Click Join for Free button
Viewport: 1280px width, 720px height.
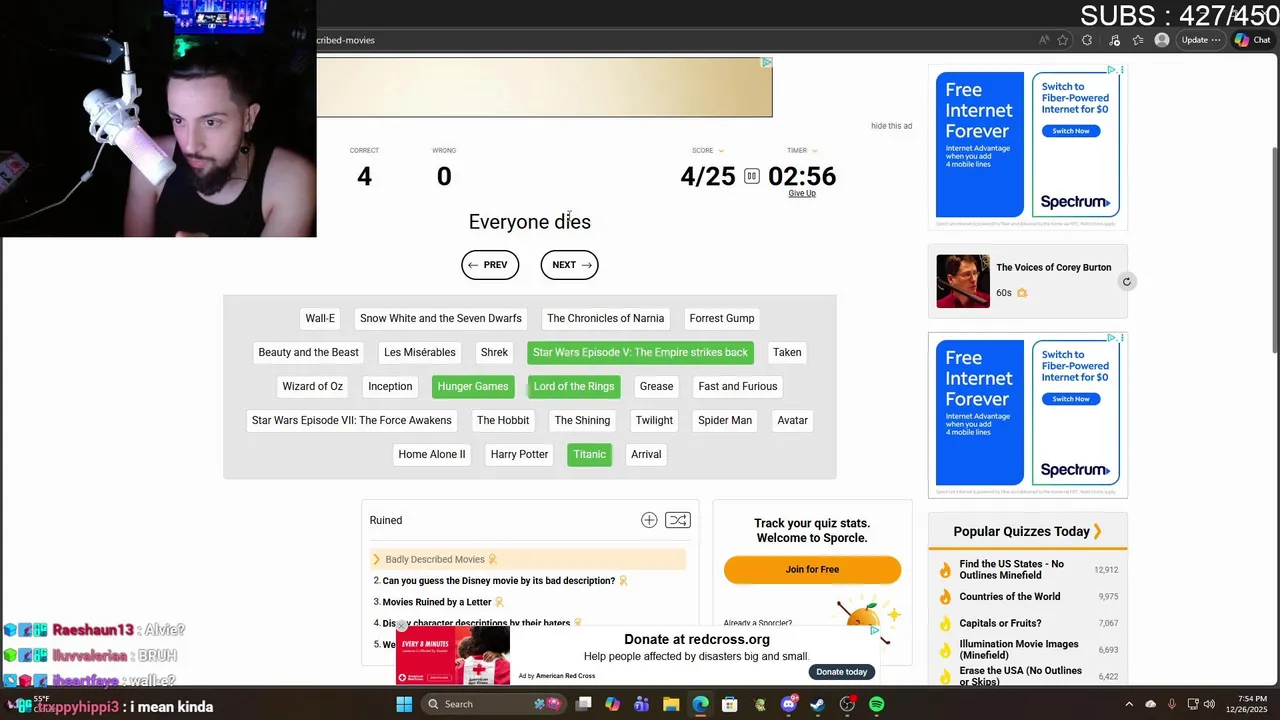(x=812, y=569)
